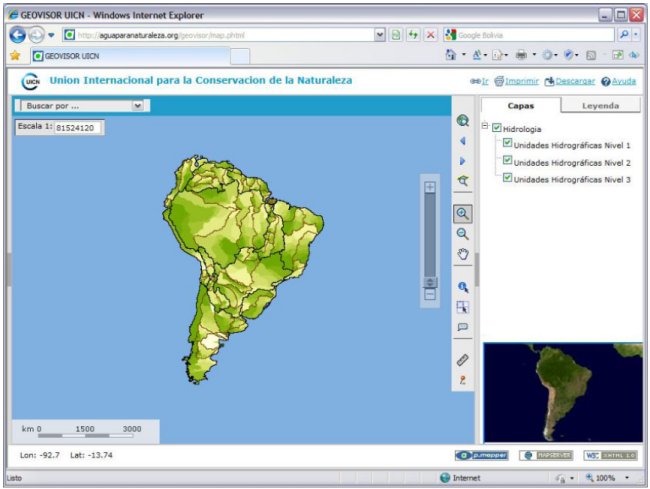The height and width of the screenshot is (489, 650).
Task: Choose the Identify tool icon
Action: 462,287
